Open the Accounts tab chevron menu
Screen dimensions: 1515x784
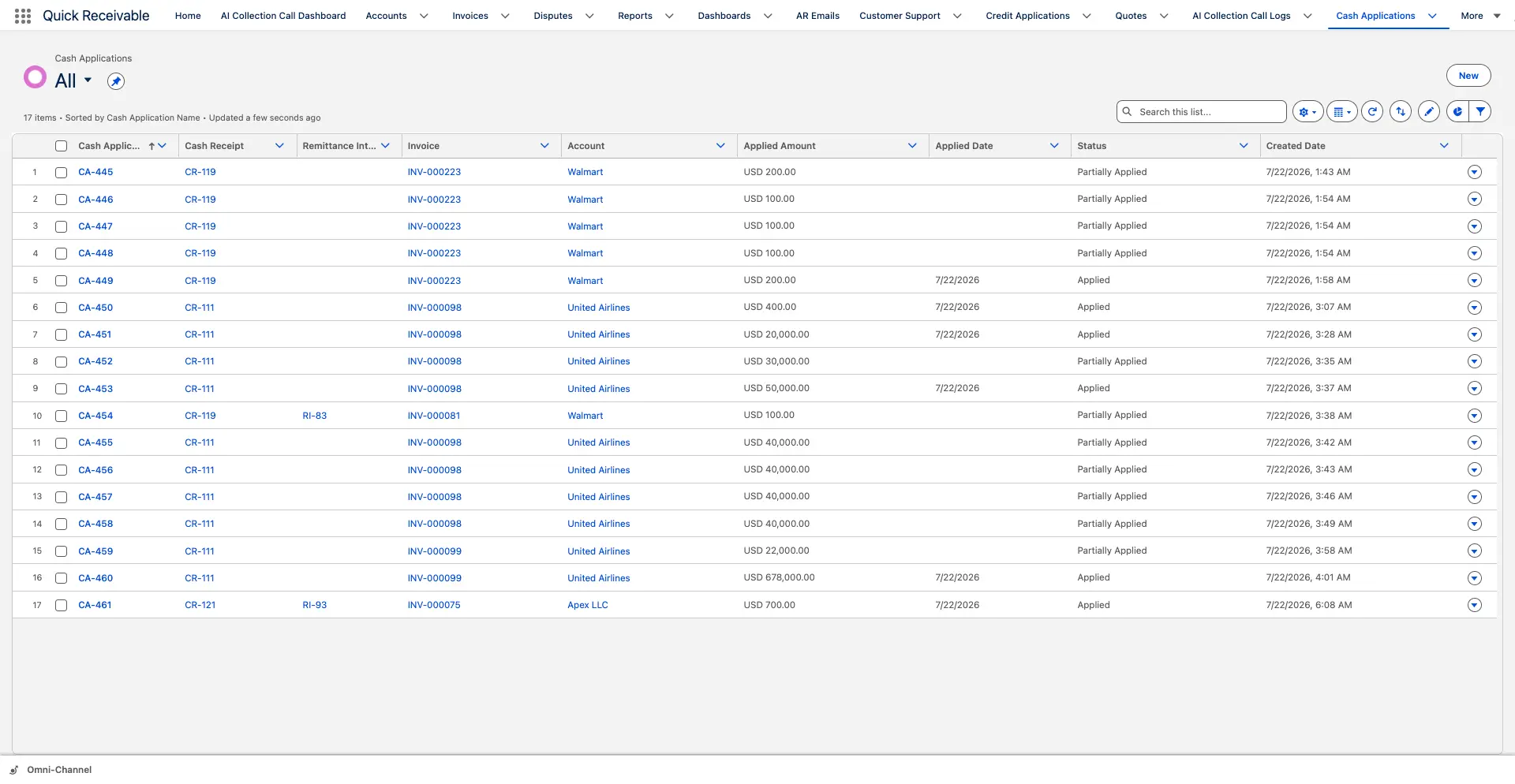tap(424, 16)
